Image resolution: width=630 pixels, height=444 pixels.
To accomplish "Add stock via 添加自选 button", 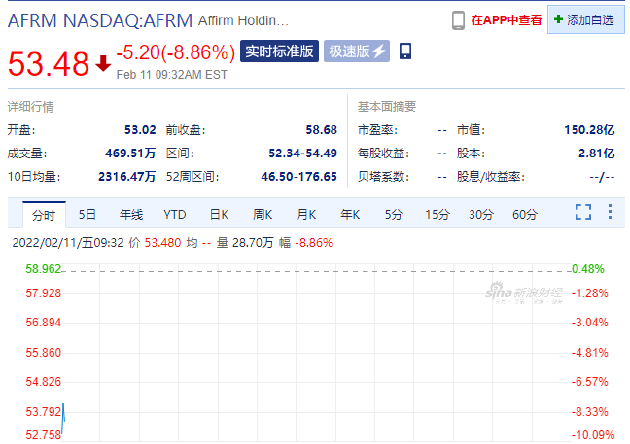I will click(585, 20).
